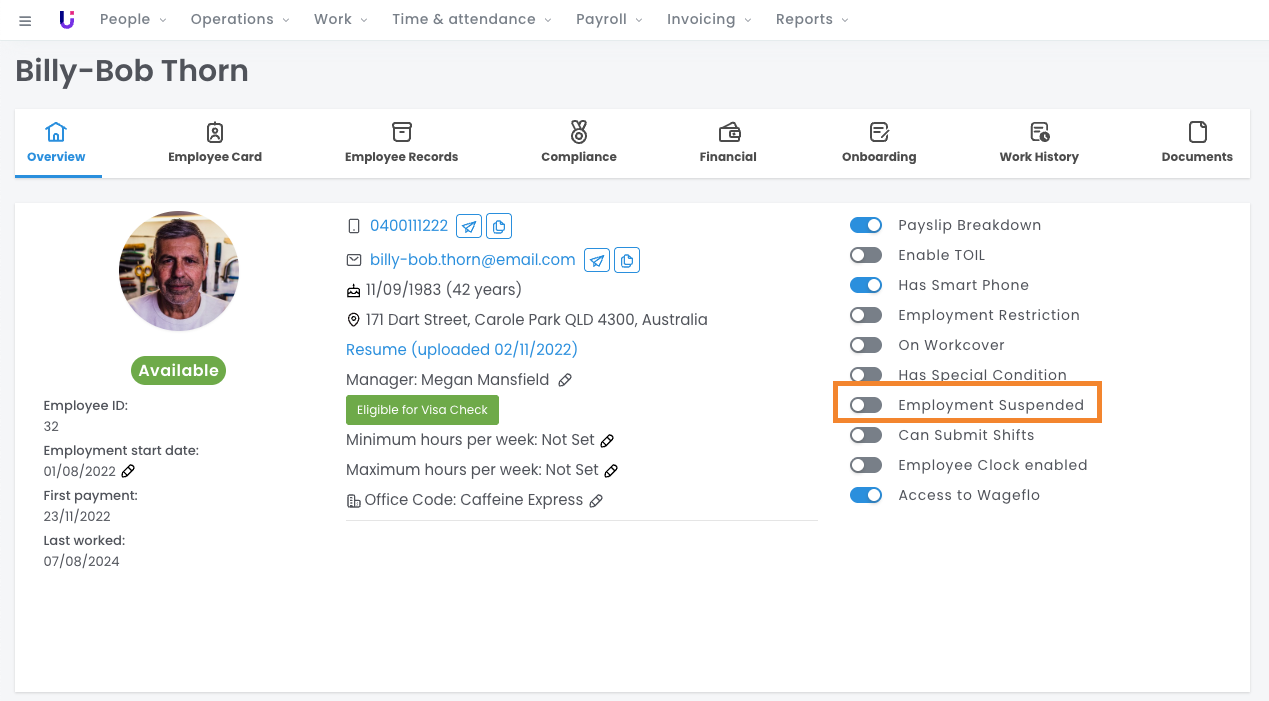The image size is (1269, 701).
Task: Turn on the Employment Suspended toggle
Action: [866, 405]
